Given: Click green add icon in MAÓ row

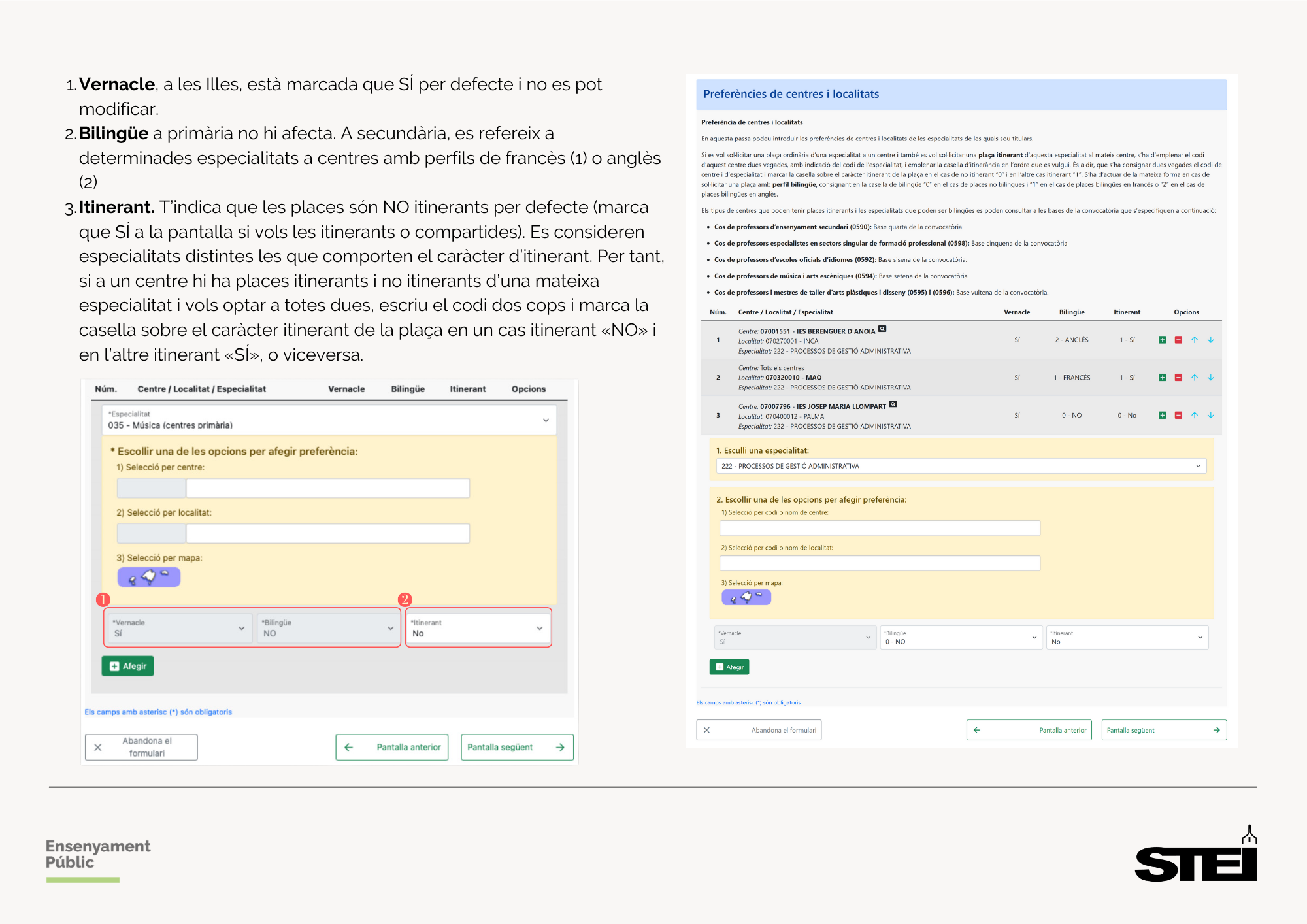Looking at the screenshot, I should tap(1163, 378).
